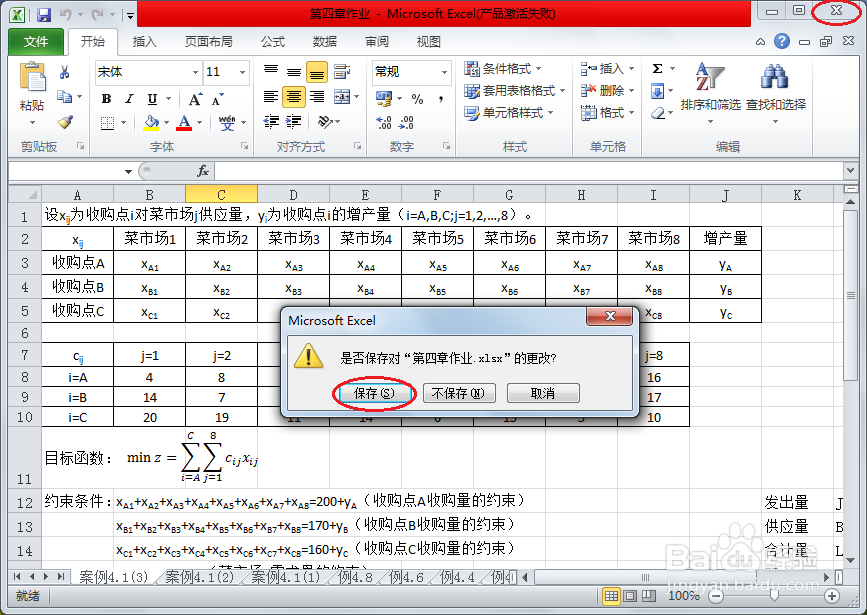
Task: Click the blue Help question mark
Action: click(x=782, y=41)
